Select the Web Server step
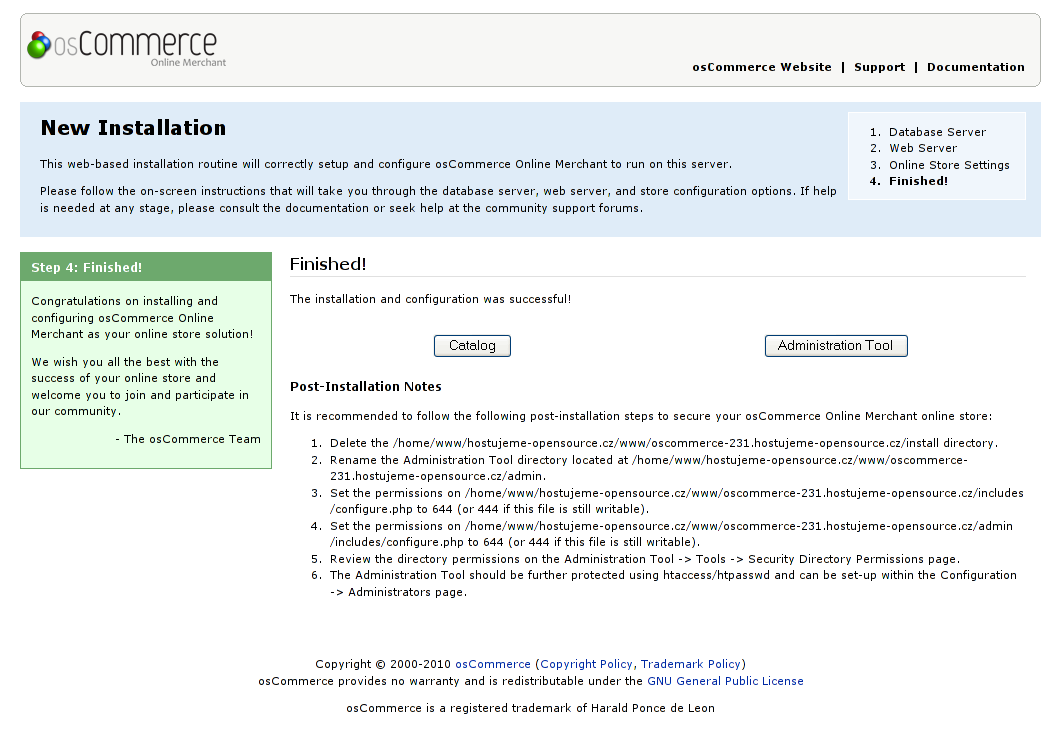 pos(923,148)
